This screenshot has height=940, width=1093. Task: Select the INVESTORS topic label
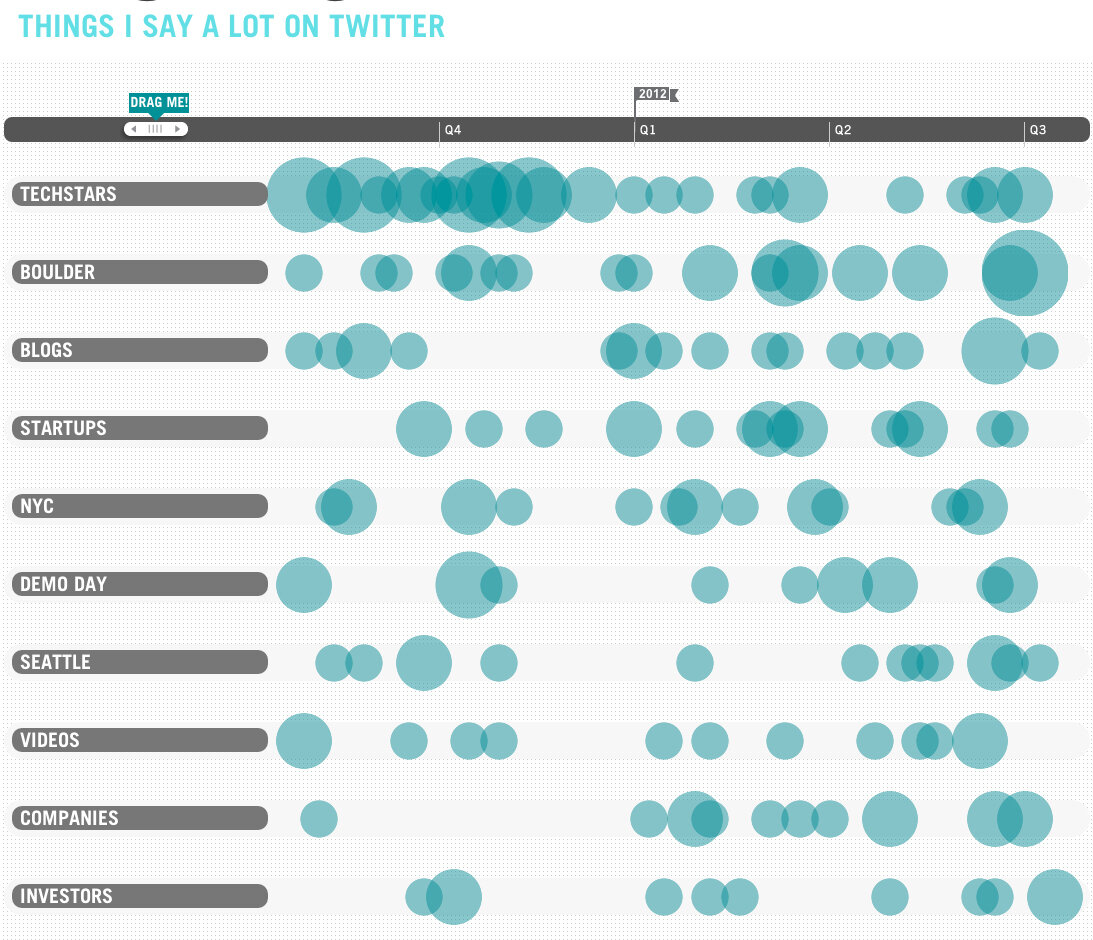point(139,896)
